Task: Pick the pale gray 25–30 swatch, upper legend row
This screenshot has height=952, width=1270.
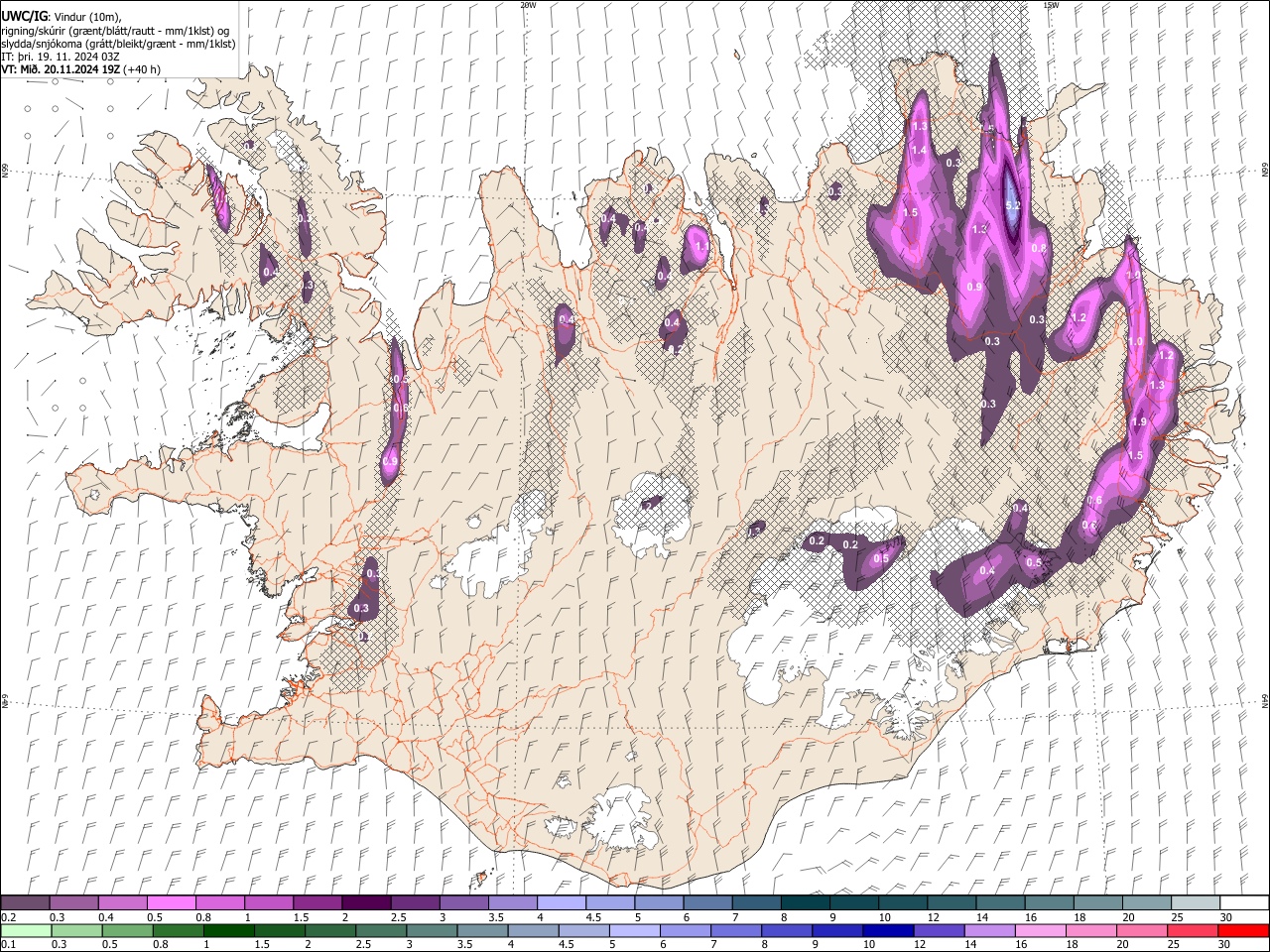Action: click(1197, 903)
